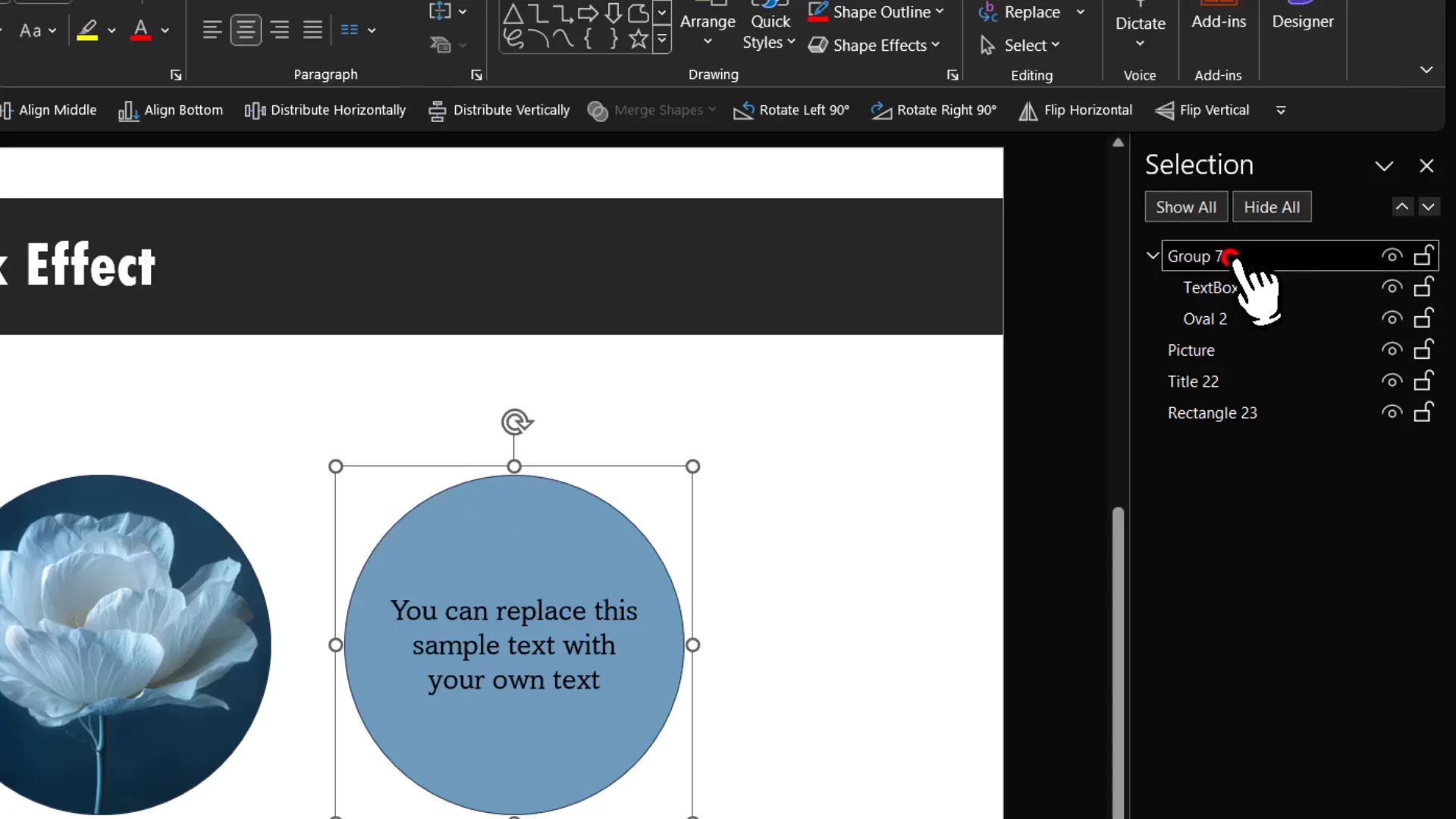Lock the Oval 2 object
Image resolution: width=1456 pixels, height=819 pixels.
(x=1423, y=318)
